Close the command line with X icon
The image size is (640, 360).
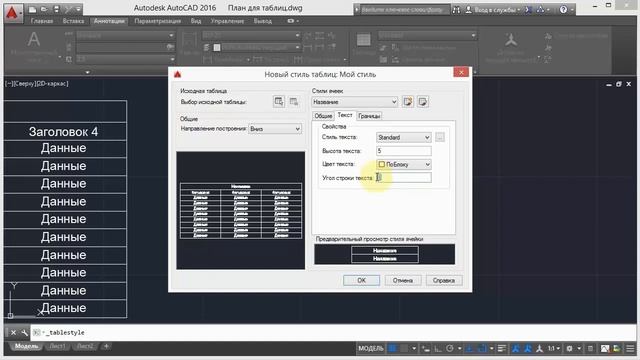tap(13, 333)
